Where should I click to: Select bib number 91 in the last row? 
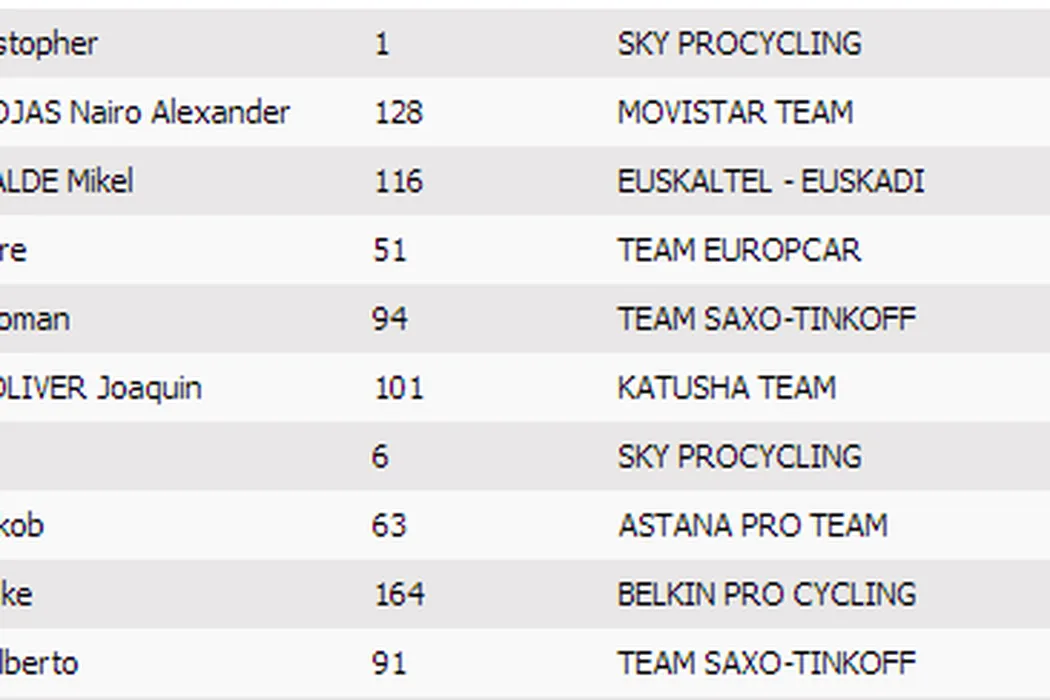tap(390, 663)
